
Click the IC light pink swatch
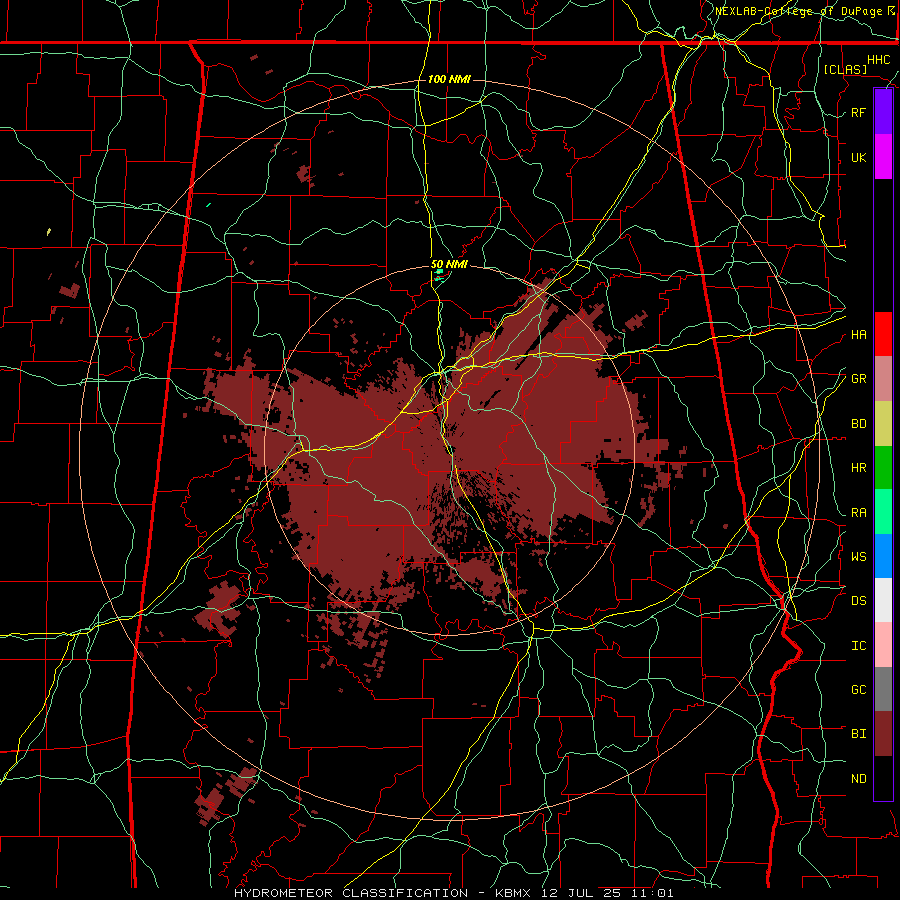(x=883, y=645)
